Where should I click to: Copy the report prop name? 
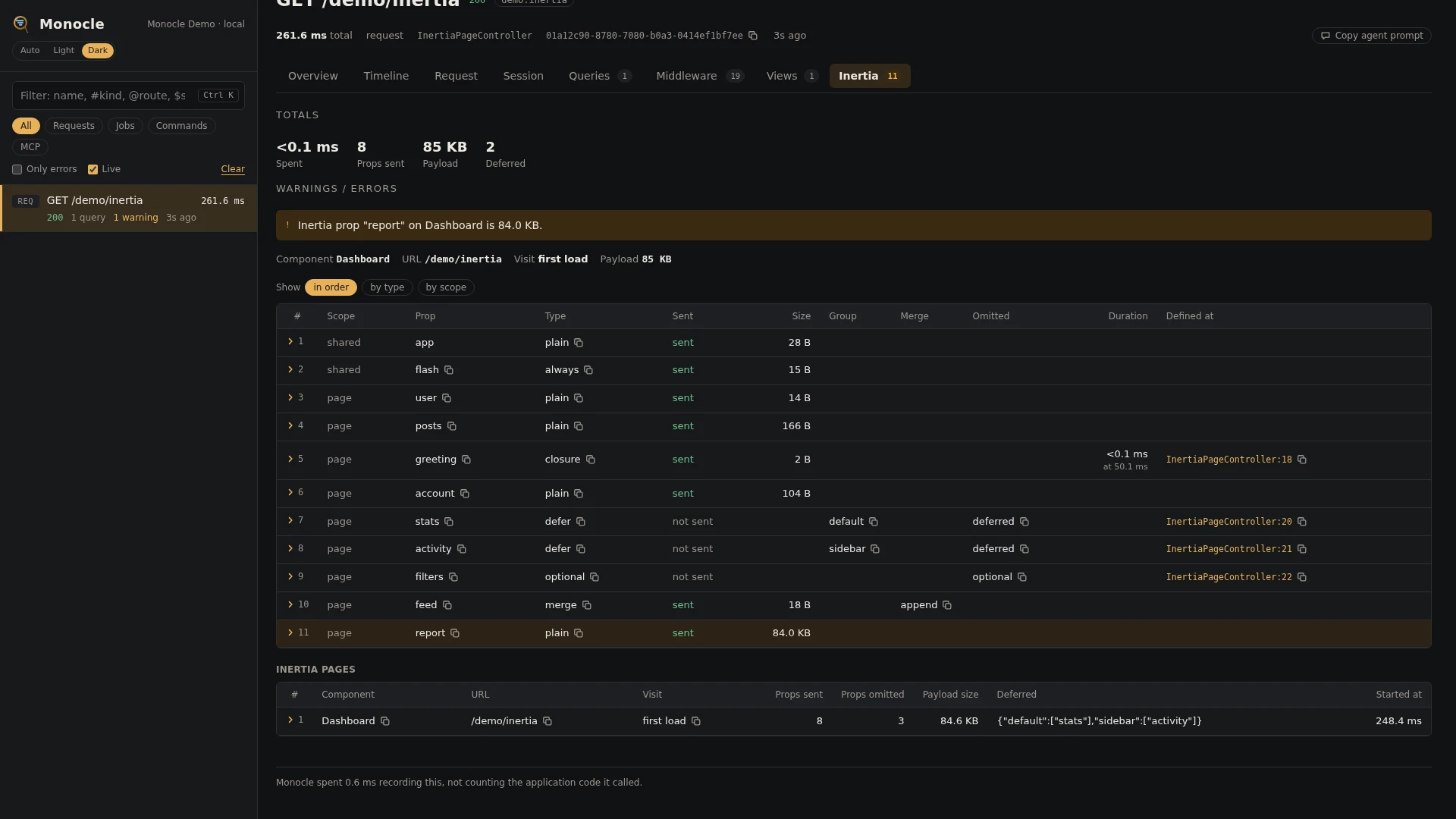pyautogui.click(x=455, y=633)
